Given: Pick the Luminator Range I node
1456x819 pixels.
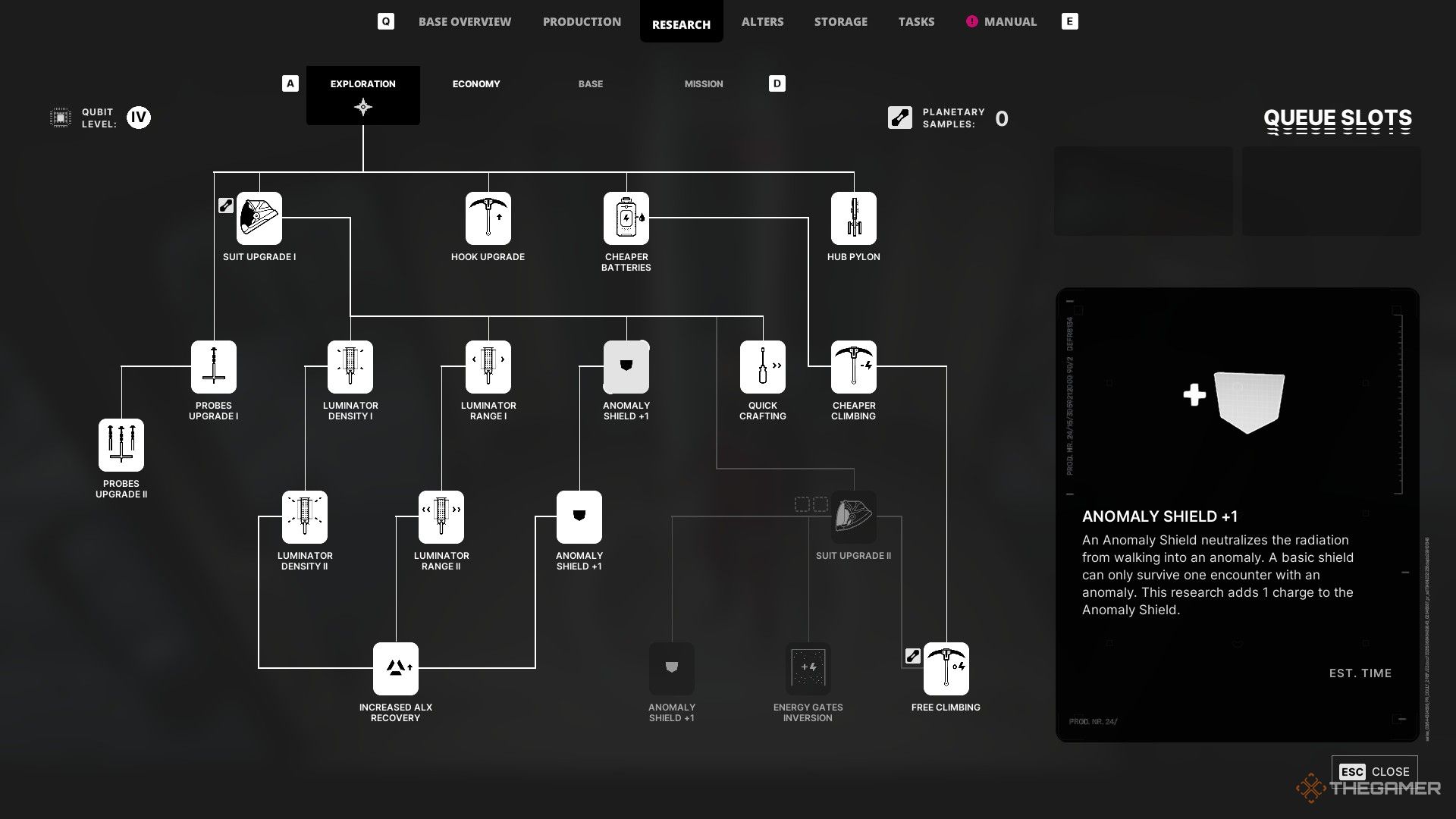Looking at the screenshot, I should click(488, 367).
